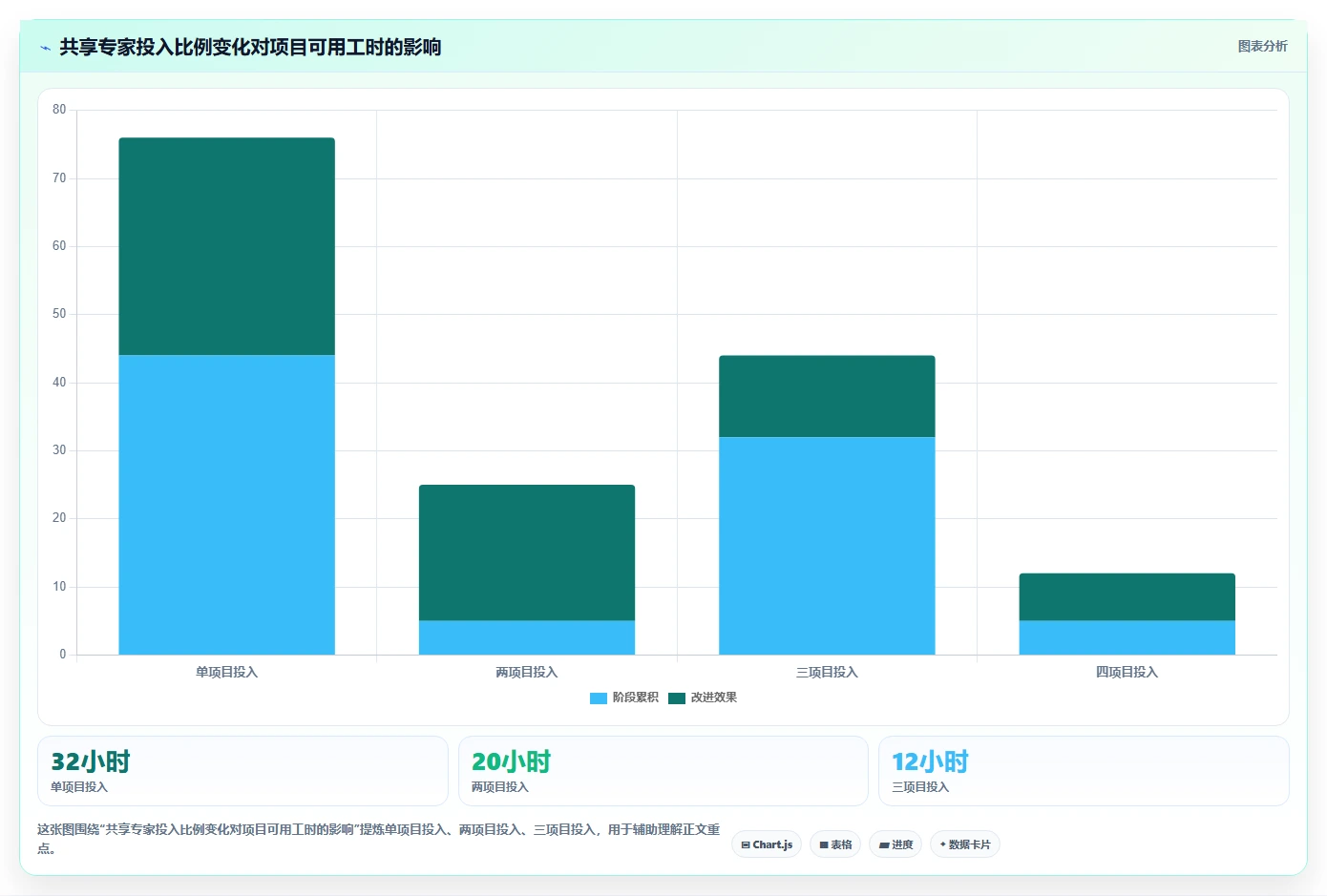Click the blue 阶段累积 legend color box

point(599,698)
